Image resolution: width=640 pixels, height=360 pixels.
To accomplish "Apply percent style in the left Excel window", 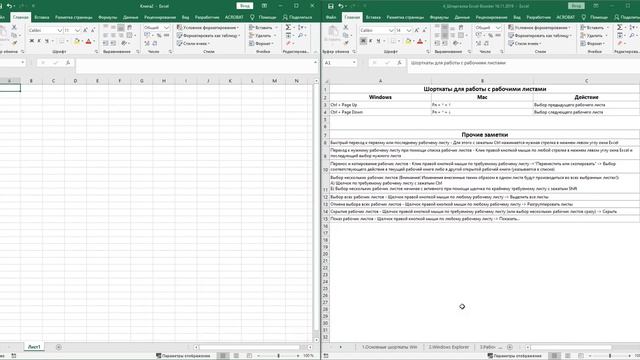I will click(x=159, y=36).
